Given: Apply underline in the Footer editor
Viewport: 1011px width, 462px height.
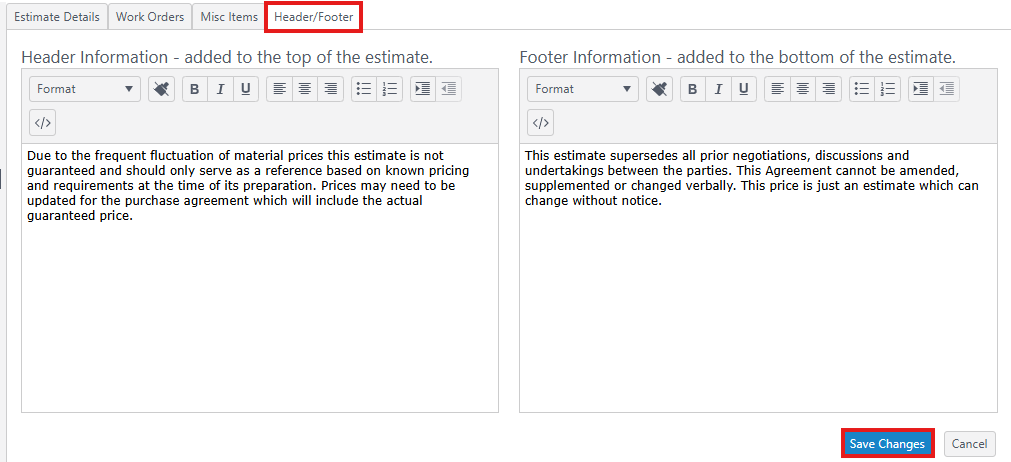Looking at the screenshot, I should [744, 89].
